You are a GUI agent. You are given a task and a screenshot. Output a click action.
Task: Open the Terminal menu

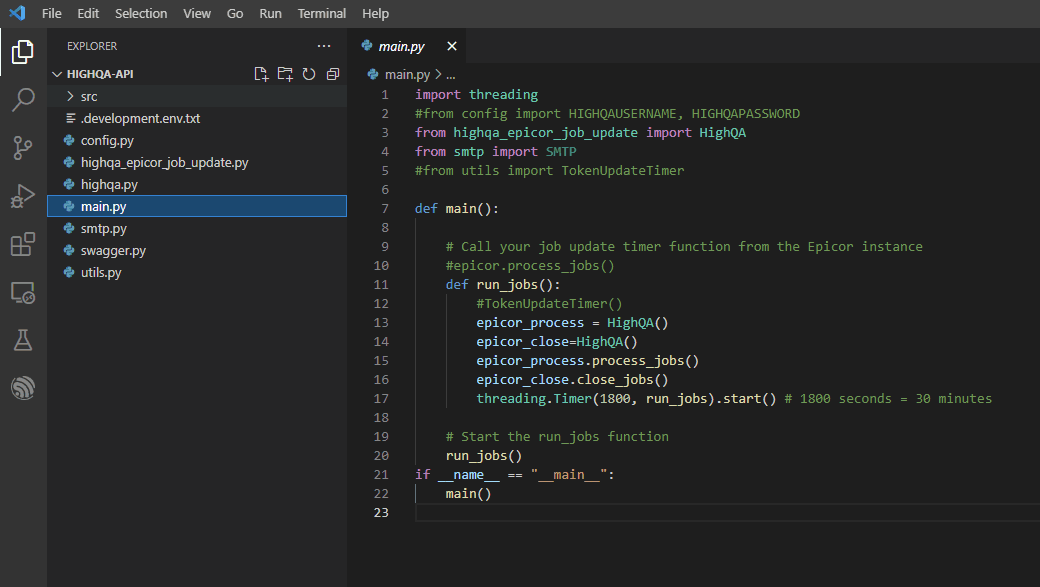tap(321, 13)
